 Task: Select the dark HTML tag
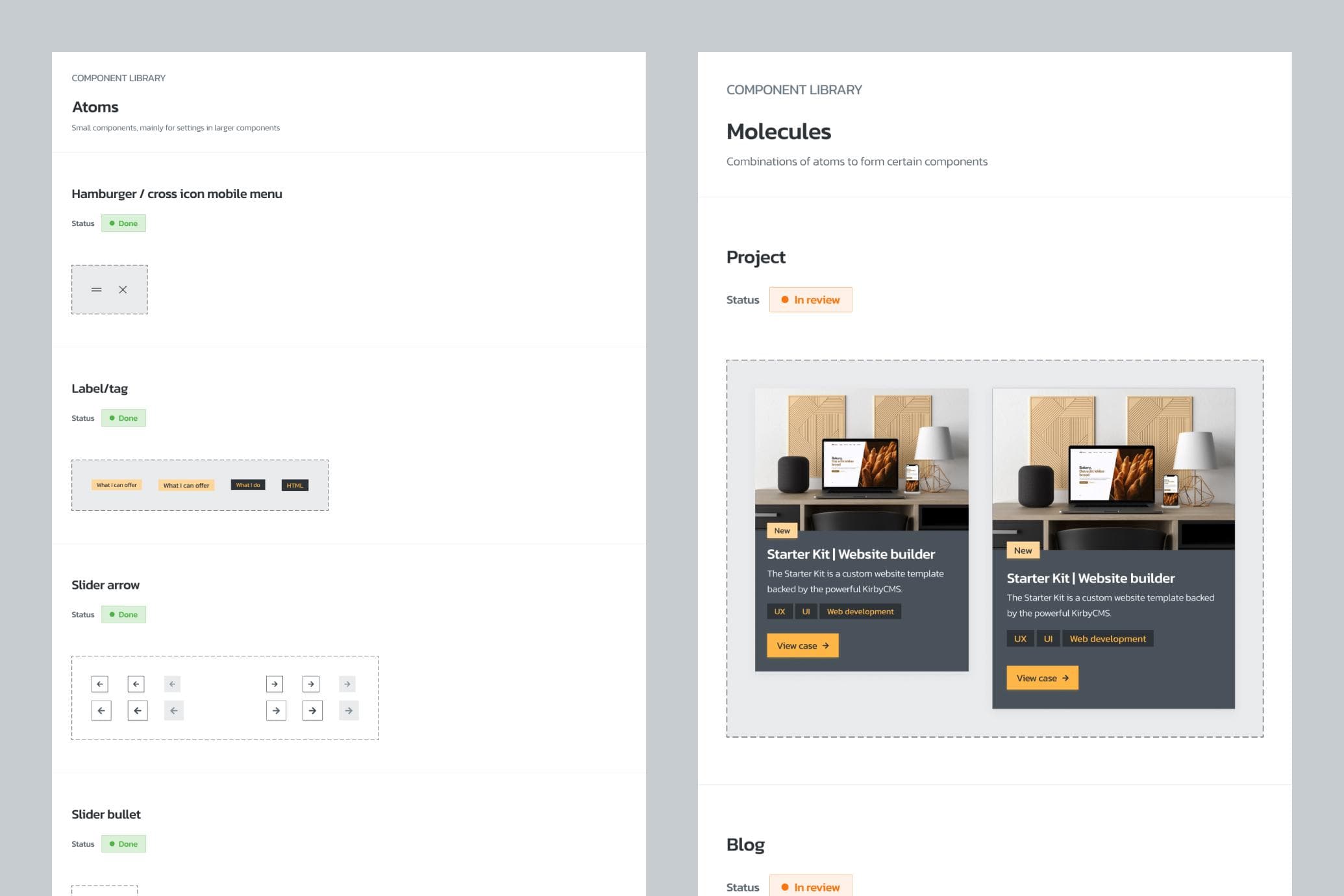click(x=295, y=485)
